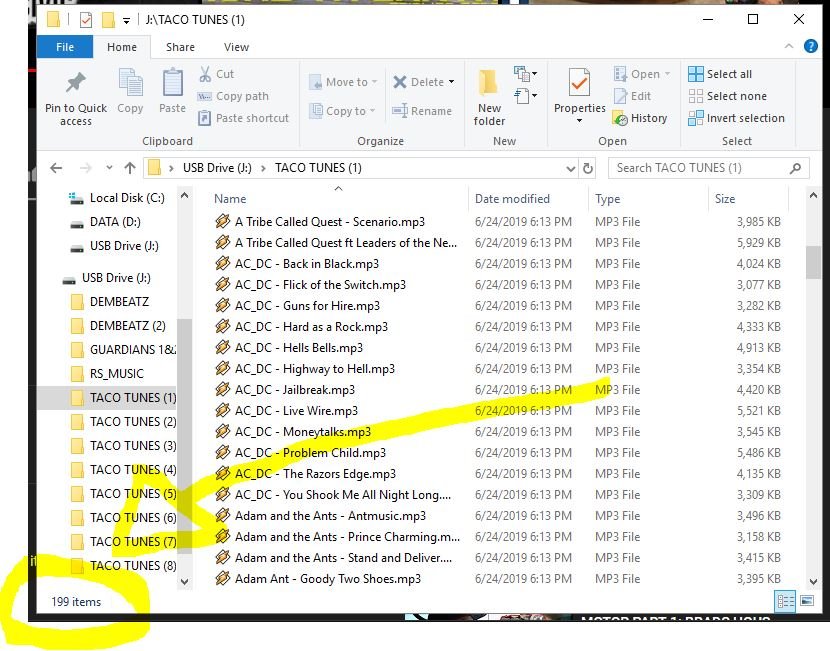830x651 pixels.
Task: Open the RS_MUSIC folder
Action: pos(107,374)
